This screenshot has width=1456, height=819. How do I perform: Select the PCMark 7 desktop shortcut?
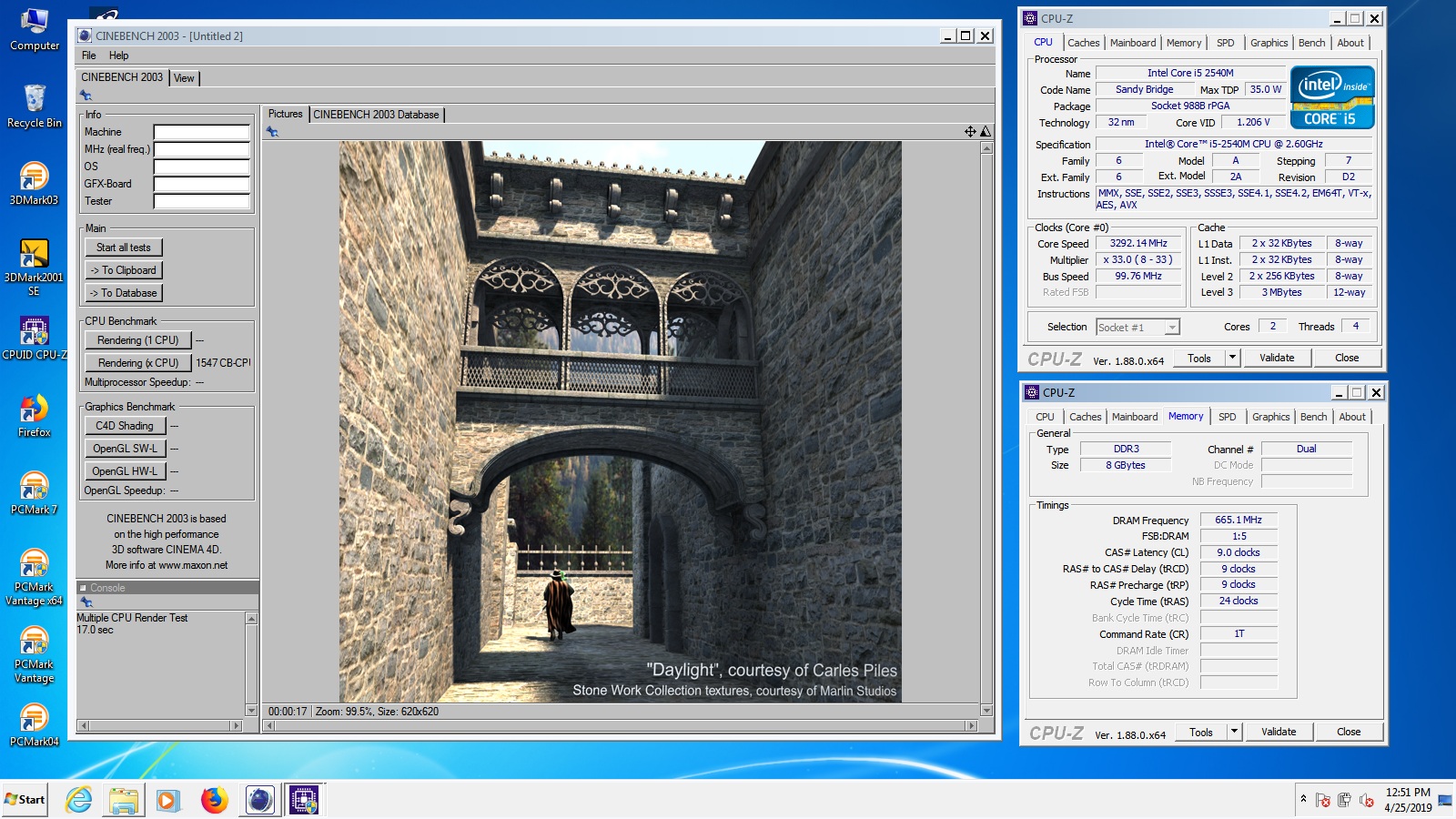[x=35, y=493]
